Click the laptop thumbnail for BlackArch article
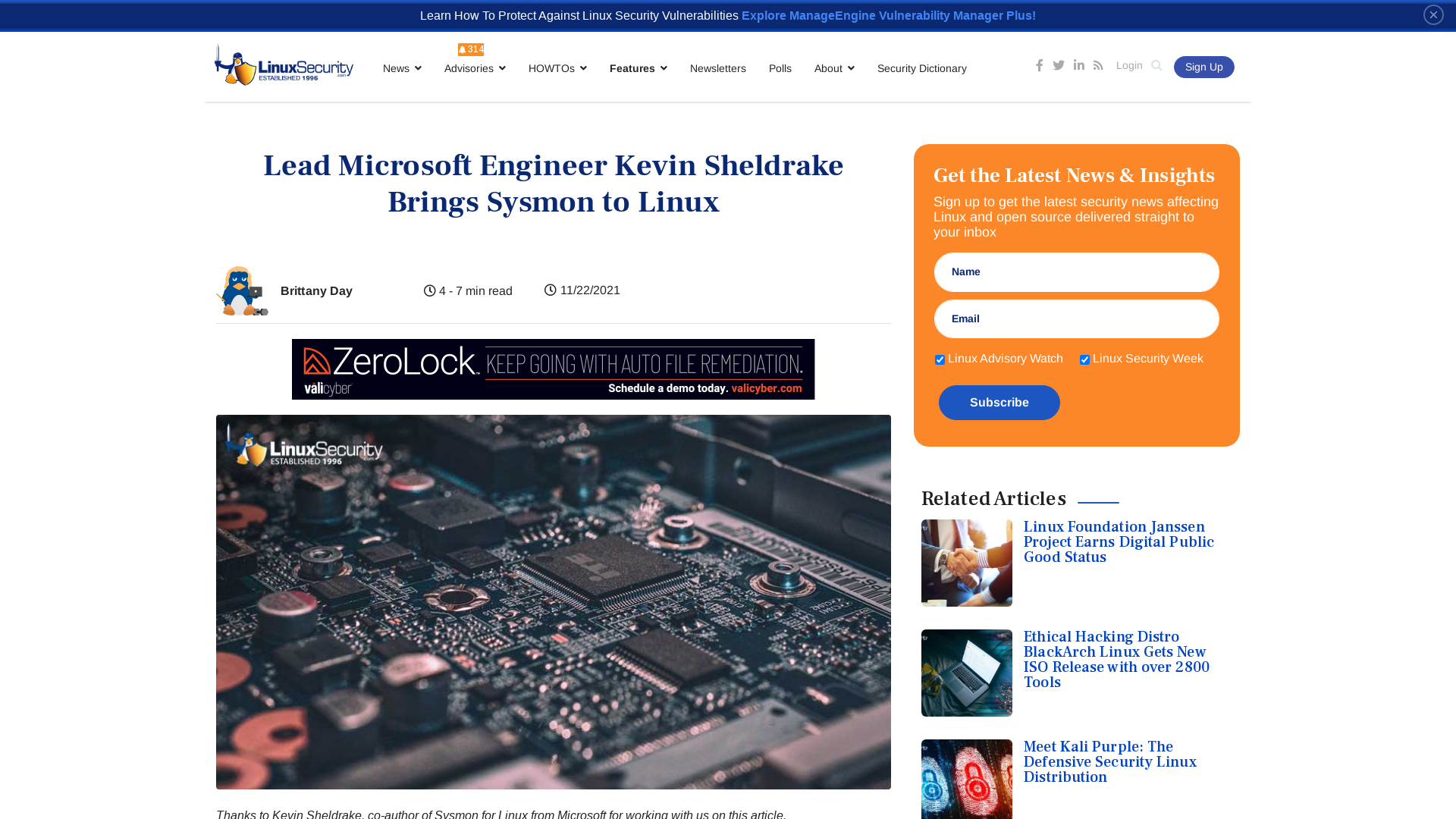Image resolution: width=1456 pixels, height=819 pixels. click(x=967, y=673)
